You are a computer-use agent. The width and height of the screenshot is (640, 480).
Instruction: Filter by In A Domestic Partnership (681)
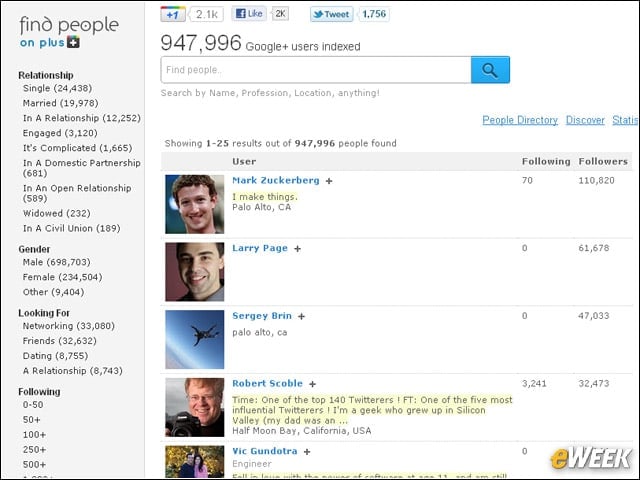[x=82, y=168]
